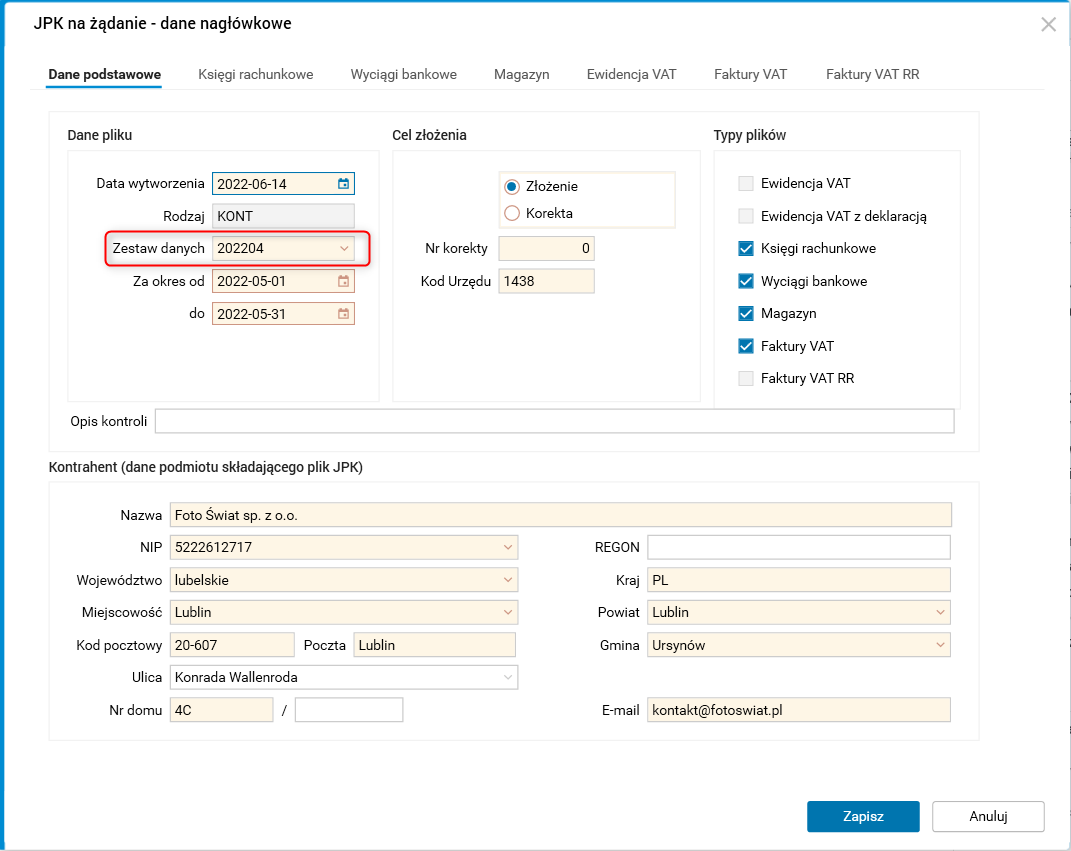Uncheck the Księgi rachunkowe checkbox
The image size is (1071, 851).
pos(745,248)
